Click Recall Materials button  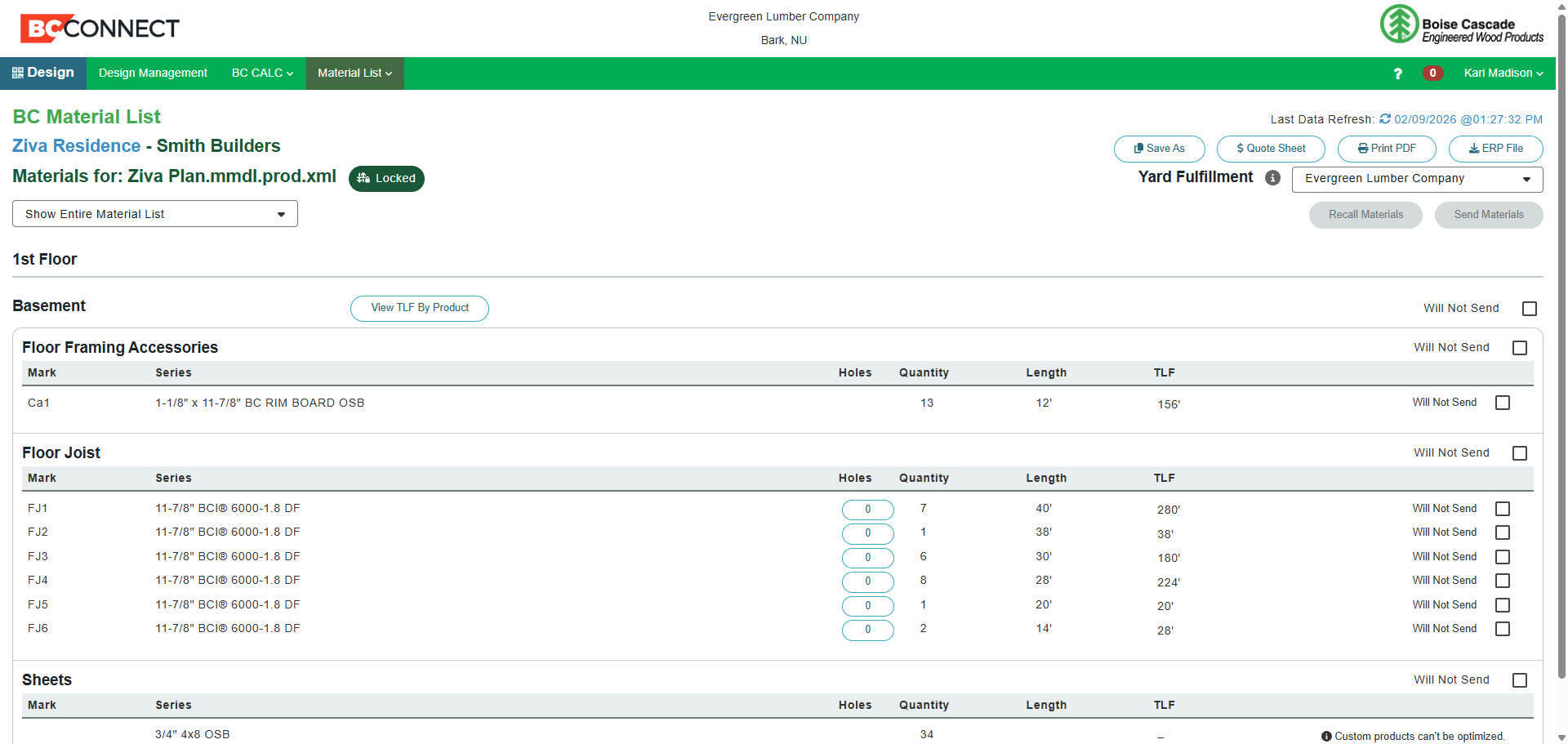coord(1365,215)
